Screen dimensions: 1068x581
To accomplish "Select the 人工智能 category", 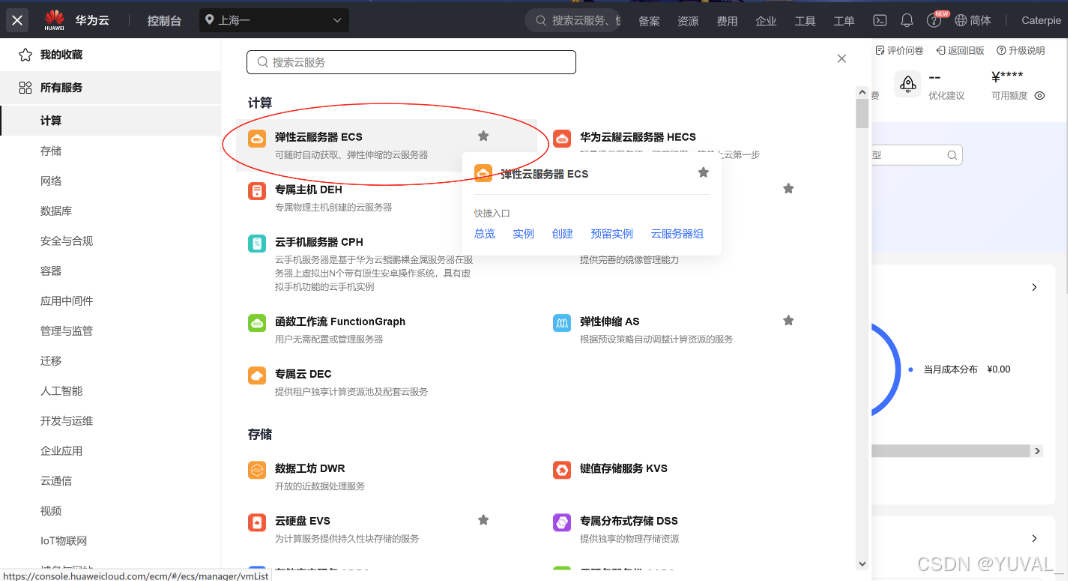I will tap(61, 390).
